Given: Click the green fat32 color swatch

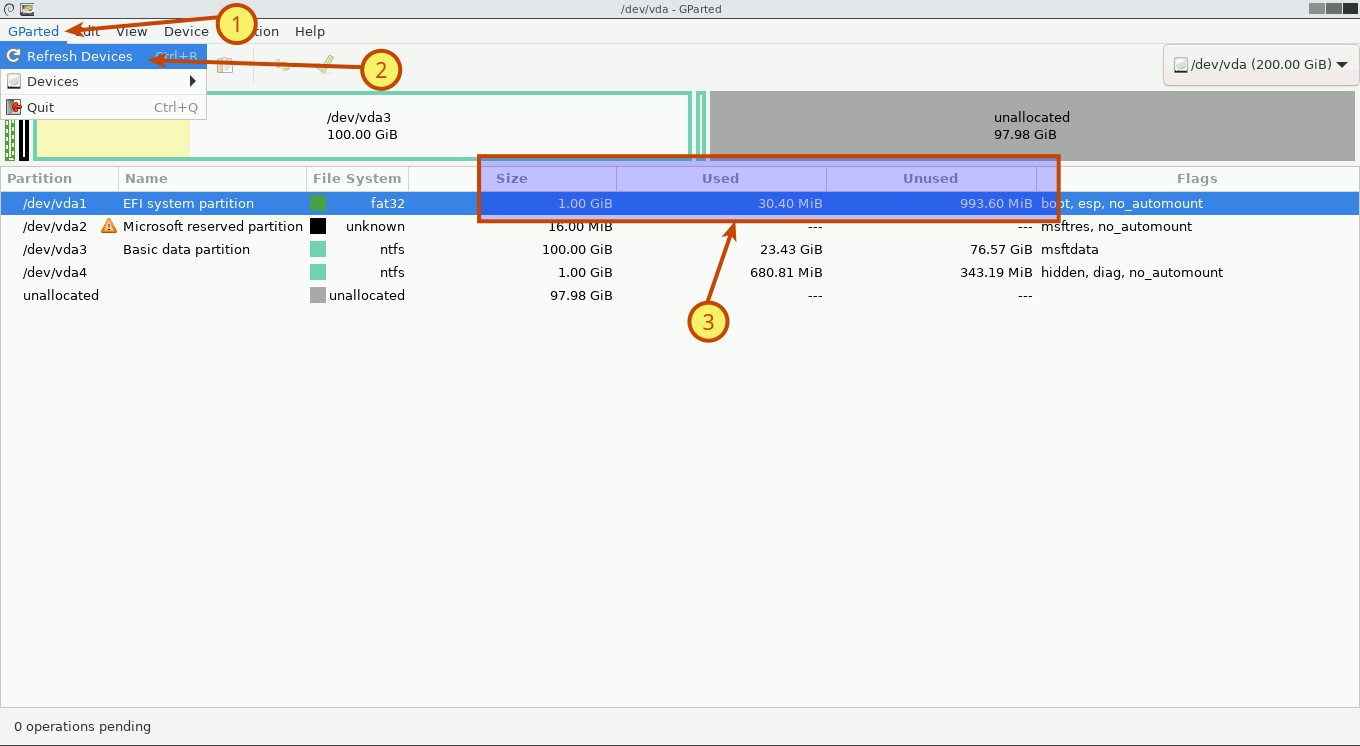Looking at the screenshot, I should tap(318, 203).
